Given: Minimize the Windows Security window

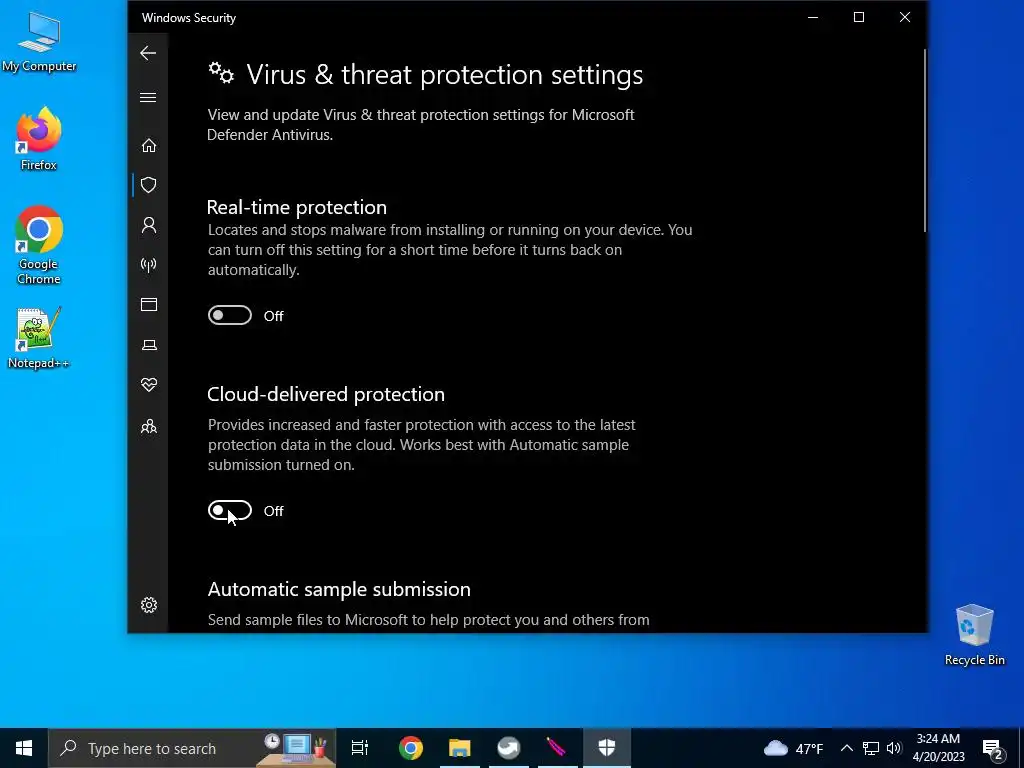Looking at the screenshot, I should coord(813,18).
